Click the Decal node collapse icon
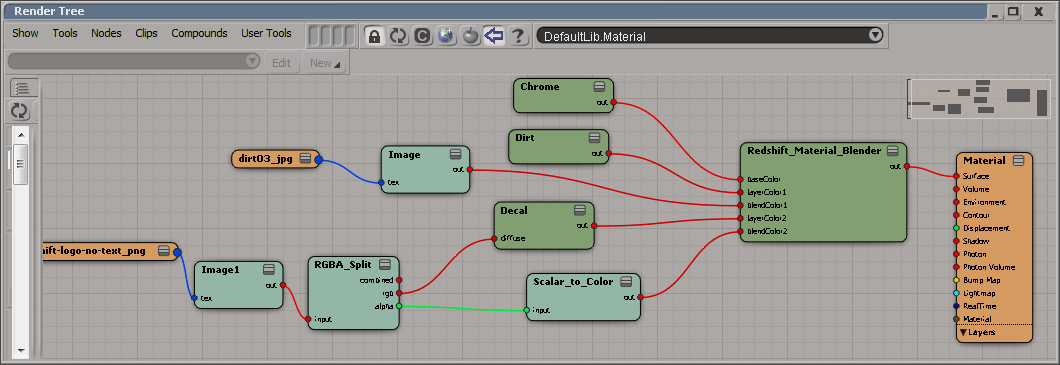 pyautogui.click(x=580, y=210)
